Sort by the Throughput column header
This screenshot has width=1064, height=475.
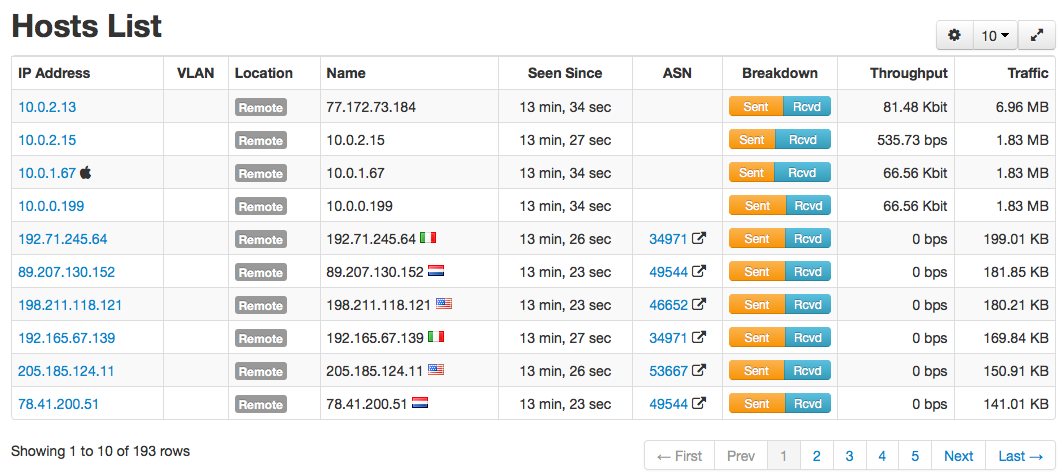(x=909, y=73)
